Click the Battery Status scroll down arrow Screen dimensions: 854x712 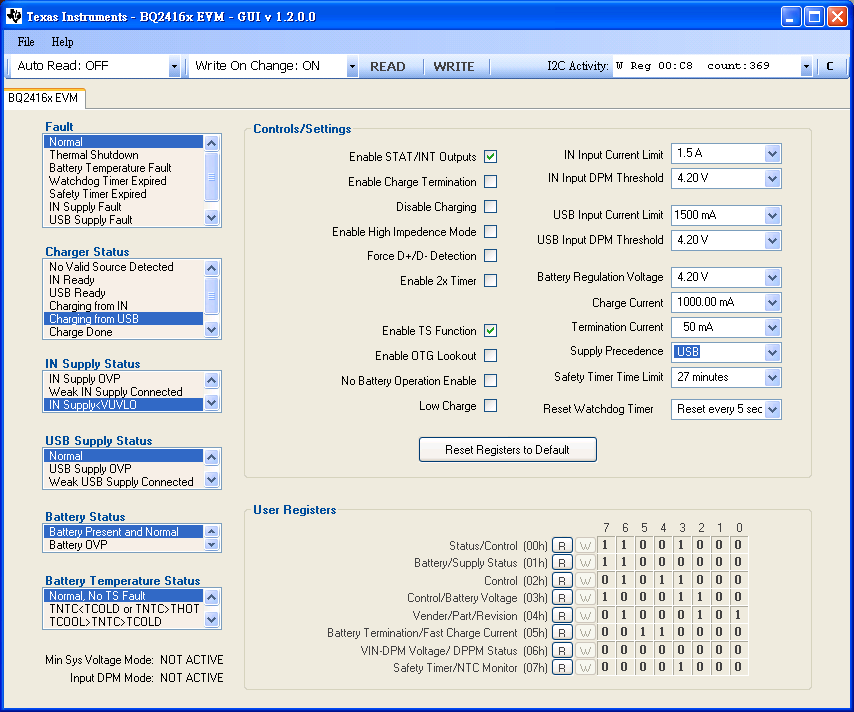211,544
